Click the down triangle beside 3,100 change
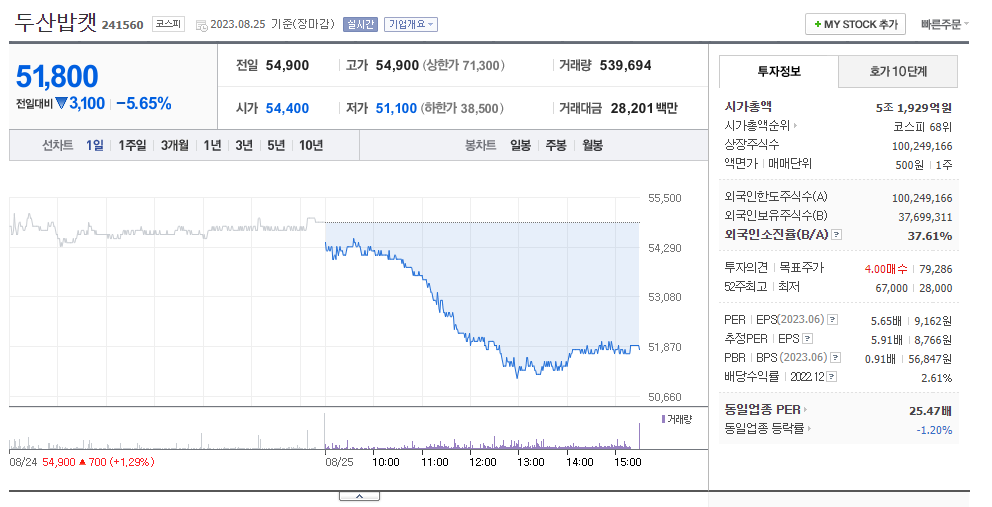 61,103
